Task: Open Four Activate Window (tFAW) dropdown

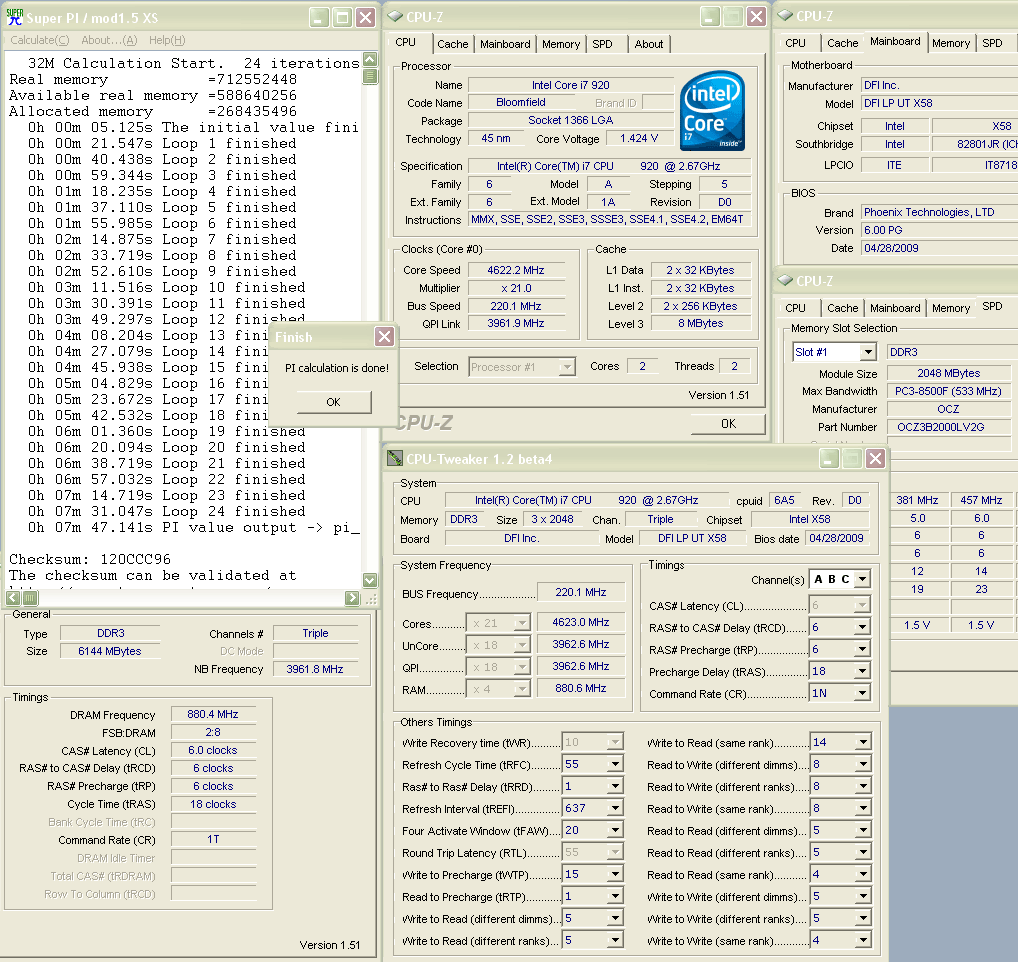Action: 615,830
